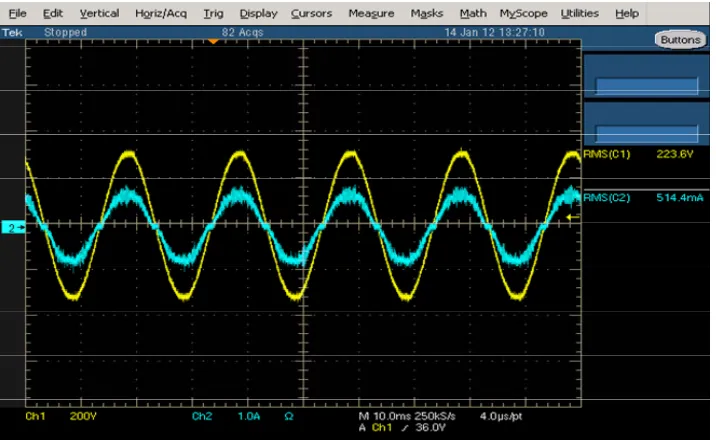The width and height of the screenshot is (716, 440).
Task: Click the A Ch1 trigger source readout
Action: (x=375, y=428)
